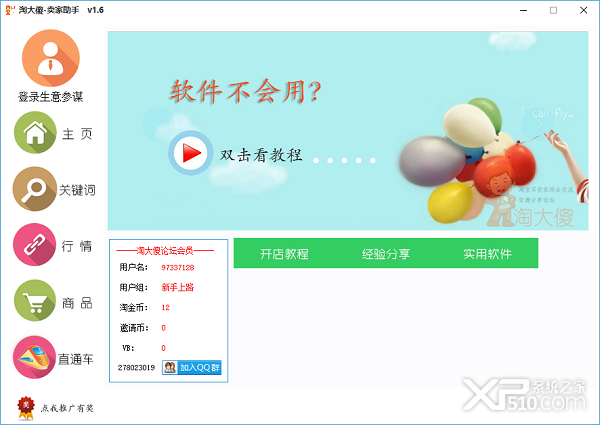Click the 双击看教程 banner text
This screenshot has height=425, width=600.
coord(261,155)
